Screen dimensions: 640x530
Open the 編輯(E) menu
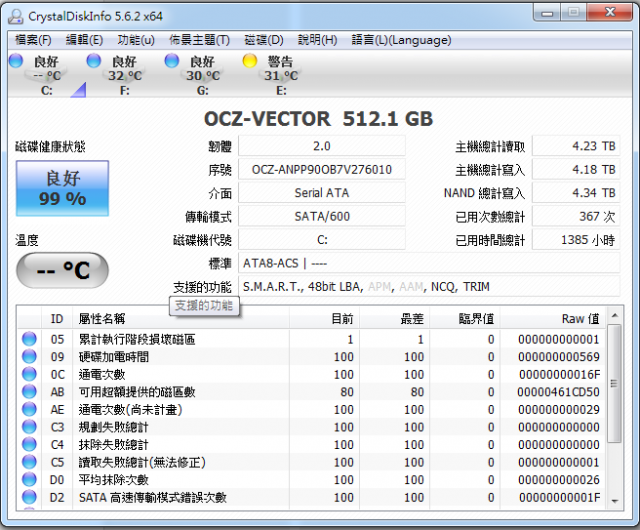click(x=84, y=40)
